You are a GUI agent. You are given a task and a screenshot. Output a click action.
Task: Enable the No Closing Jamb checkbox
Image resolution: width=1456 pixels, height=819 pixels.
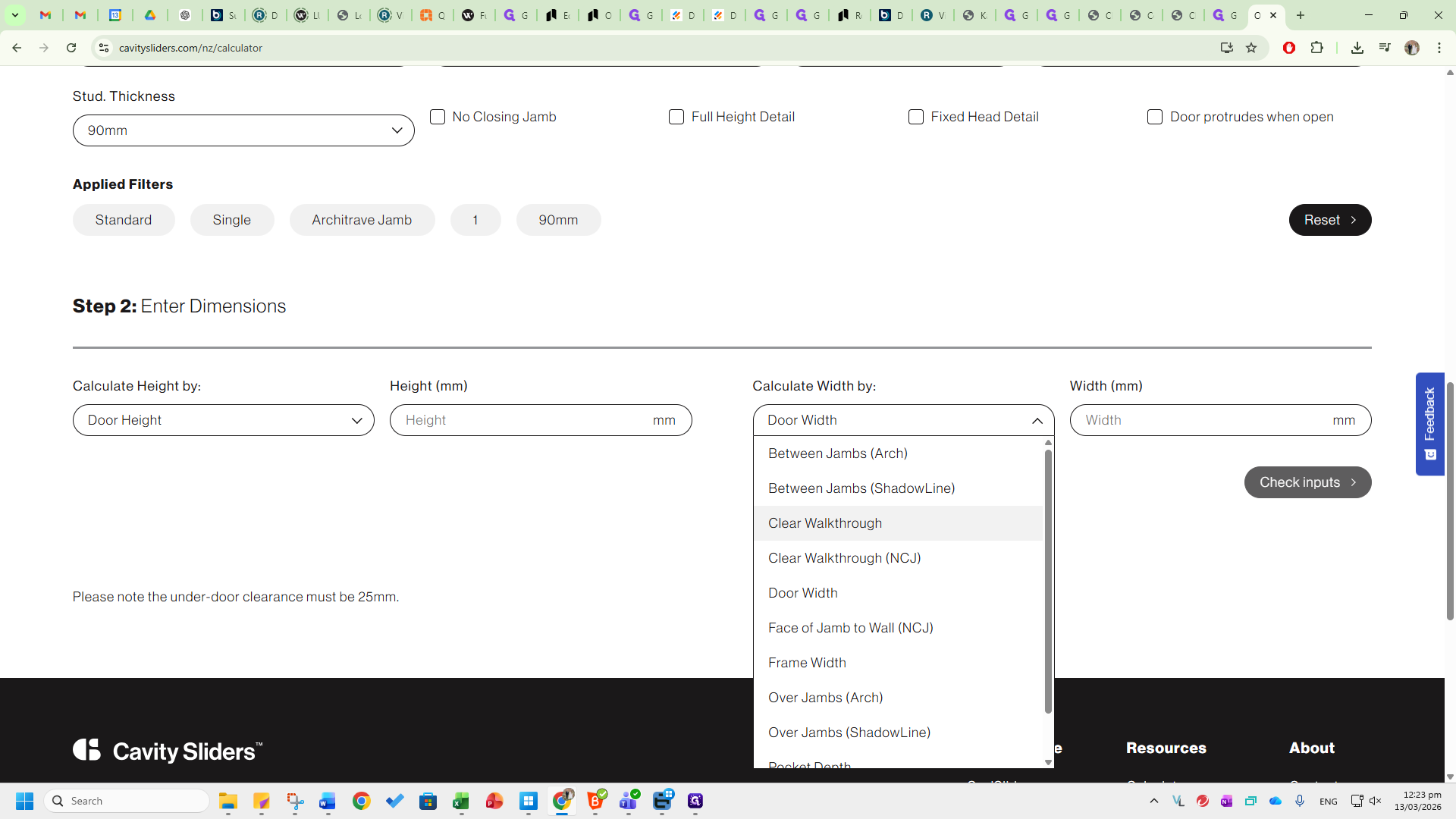click(438, 117)
